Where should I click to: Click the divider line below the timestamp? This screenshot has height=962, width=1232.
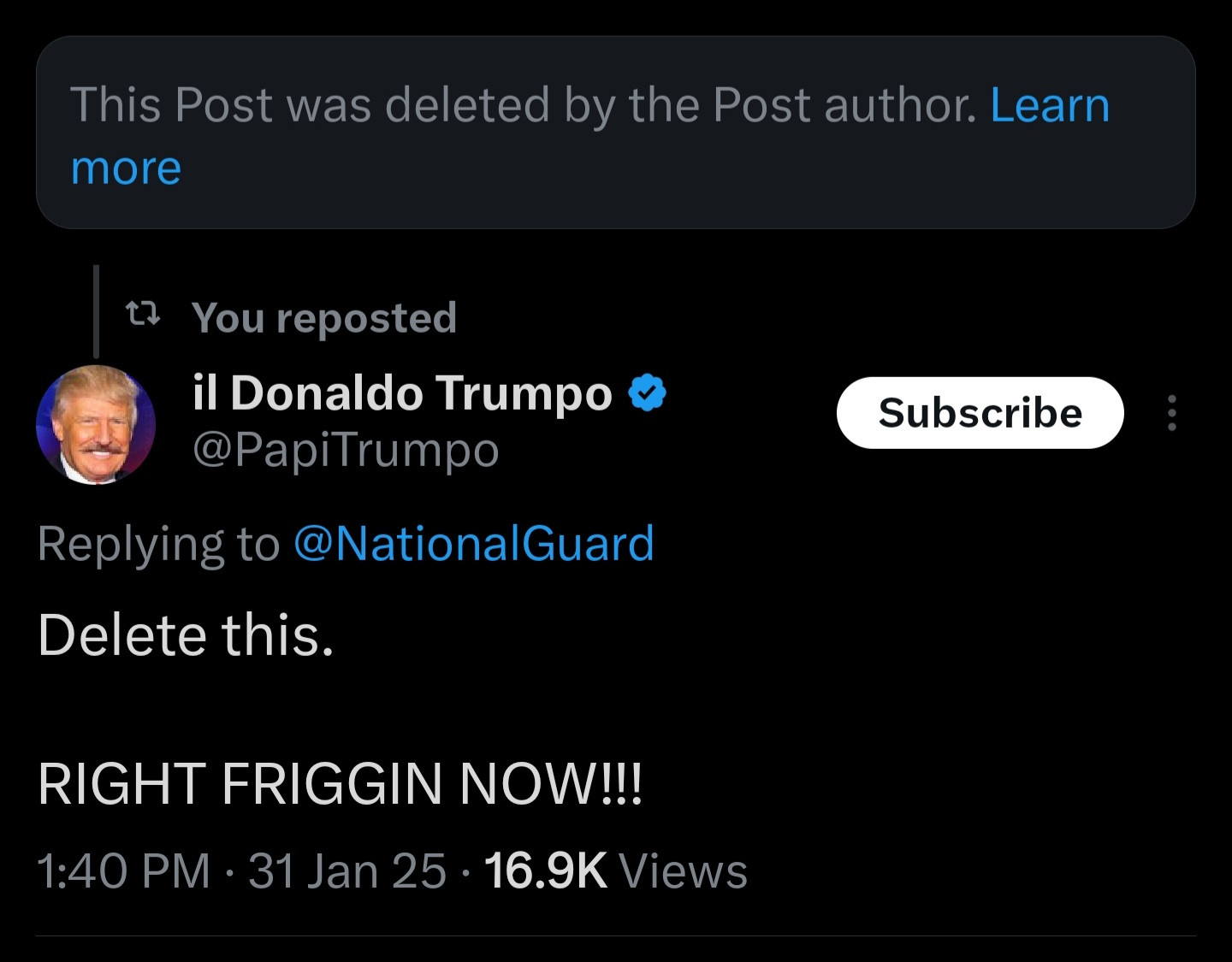point(616,935)
